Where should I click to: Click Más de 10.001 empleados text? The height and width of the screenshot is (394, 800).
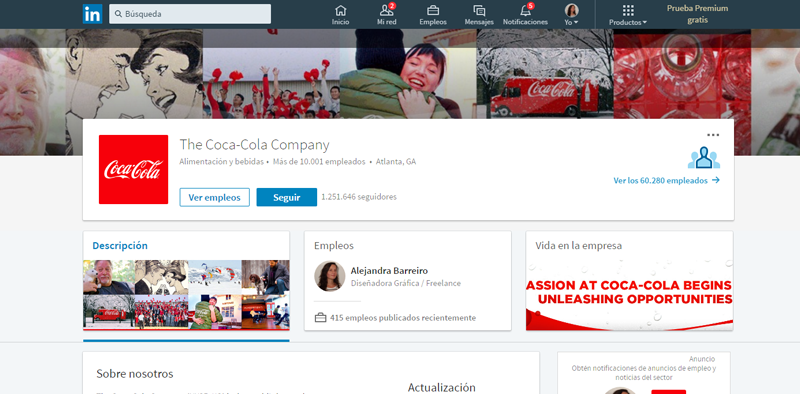coord(319,162)
